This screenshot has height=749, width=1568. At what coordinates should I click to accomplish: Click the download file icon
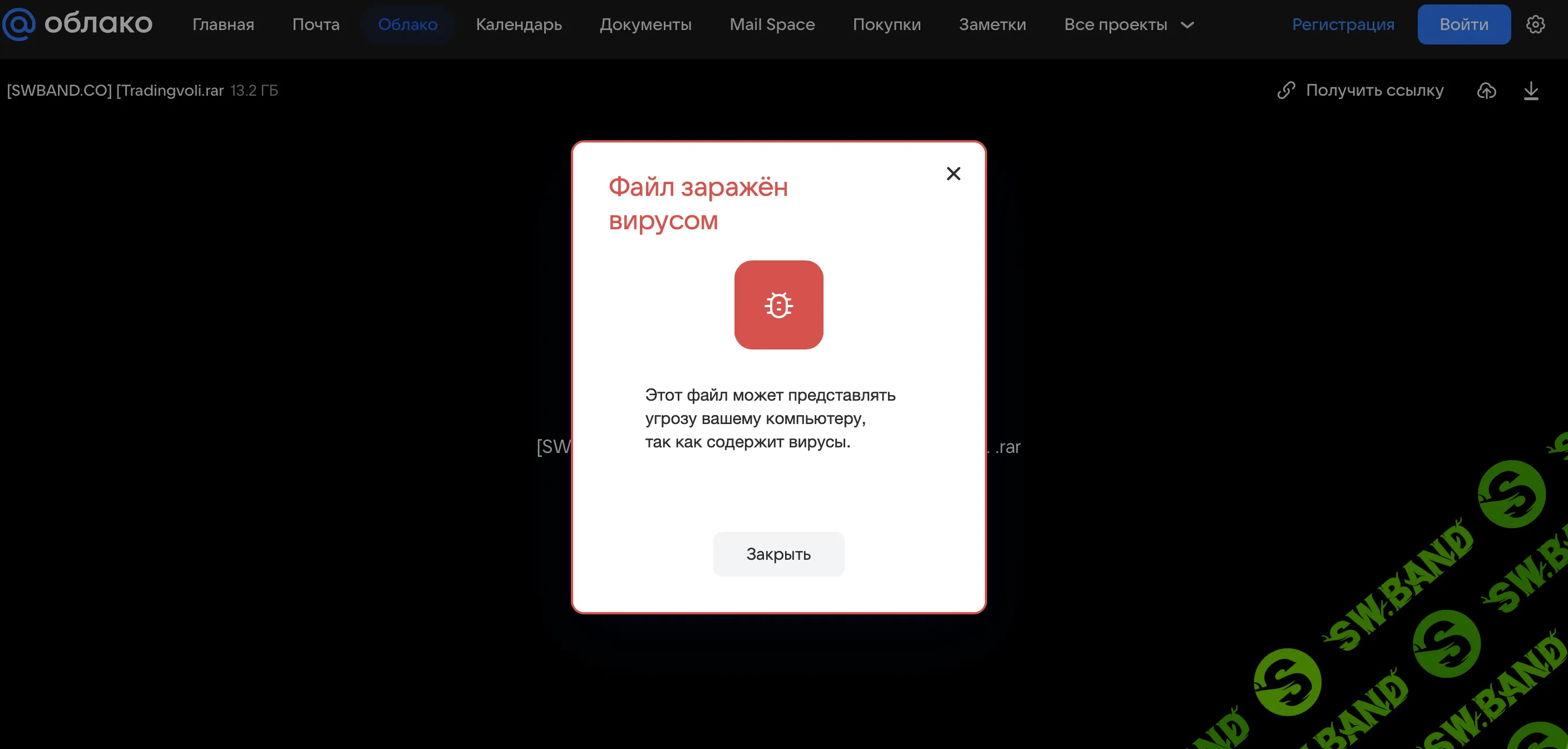[1532, 90]
